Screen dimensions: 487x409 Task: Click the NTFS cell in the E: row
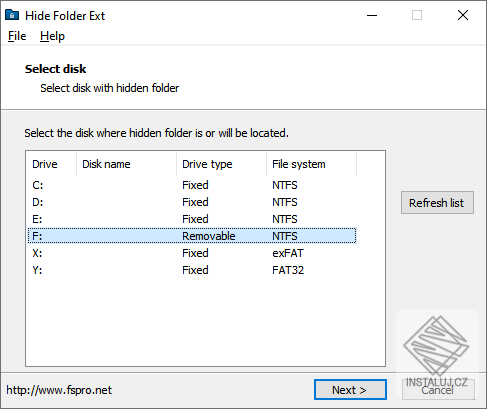[x=285, y=219]
